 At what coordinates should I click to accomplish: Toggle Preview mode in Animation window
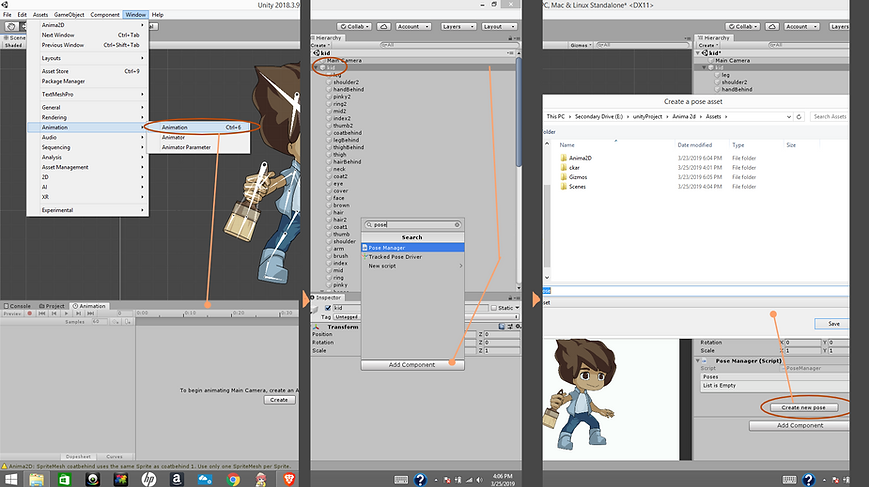pyautogui.click(x=12, y=313)
